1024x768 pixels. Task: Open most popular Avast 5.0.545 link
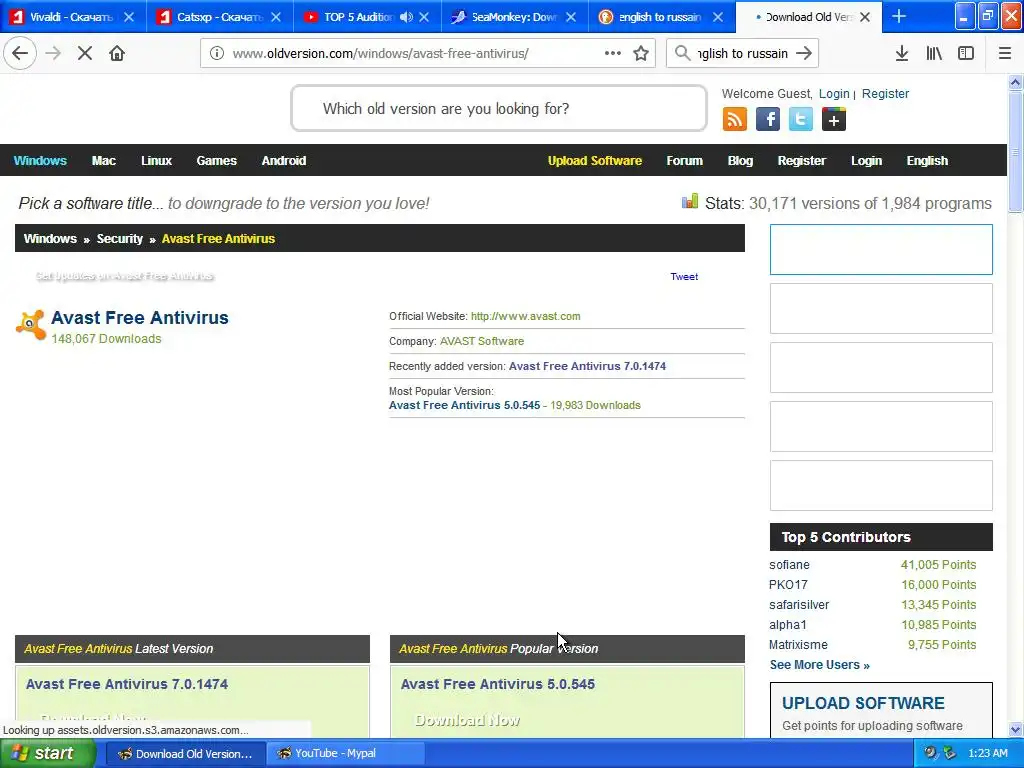pyautogui.click(x=464, y=406)
